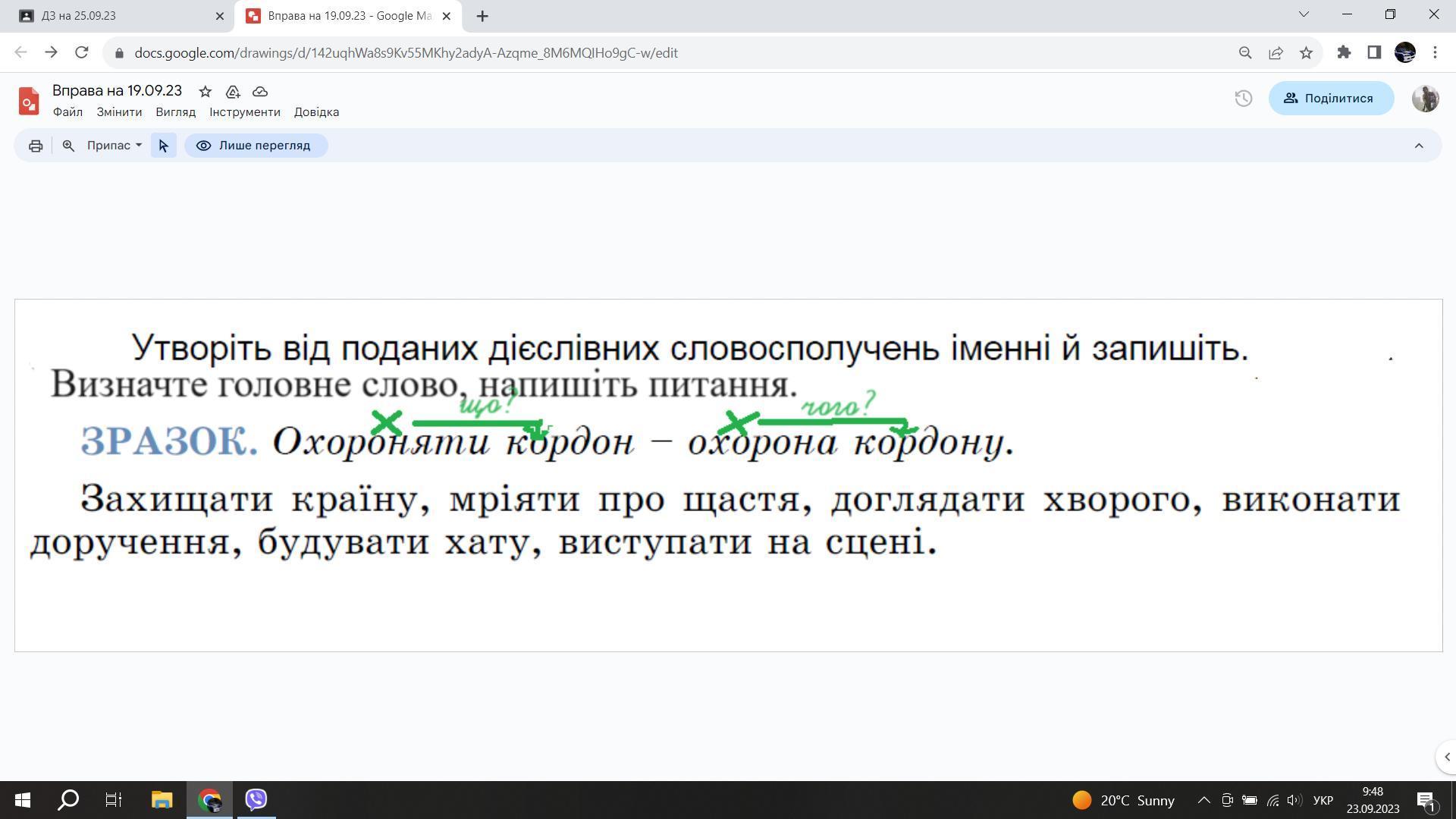This screenshot has width=1456, height=819.
Task: Open the Інструменти menu
Action: click(244, 112)
